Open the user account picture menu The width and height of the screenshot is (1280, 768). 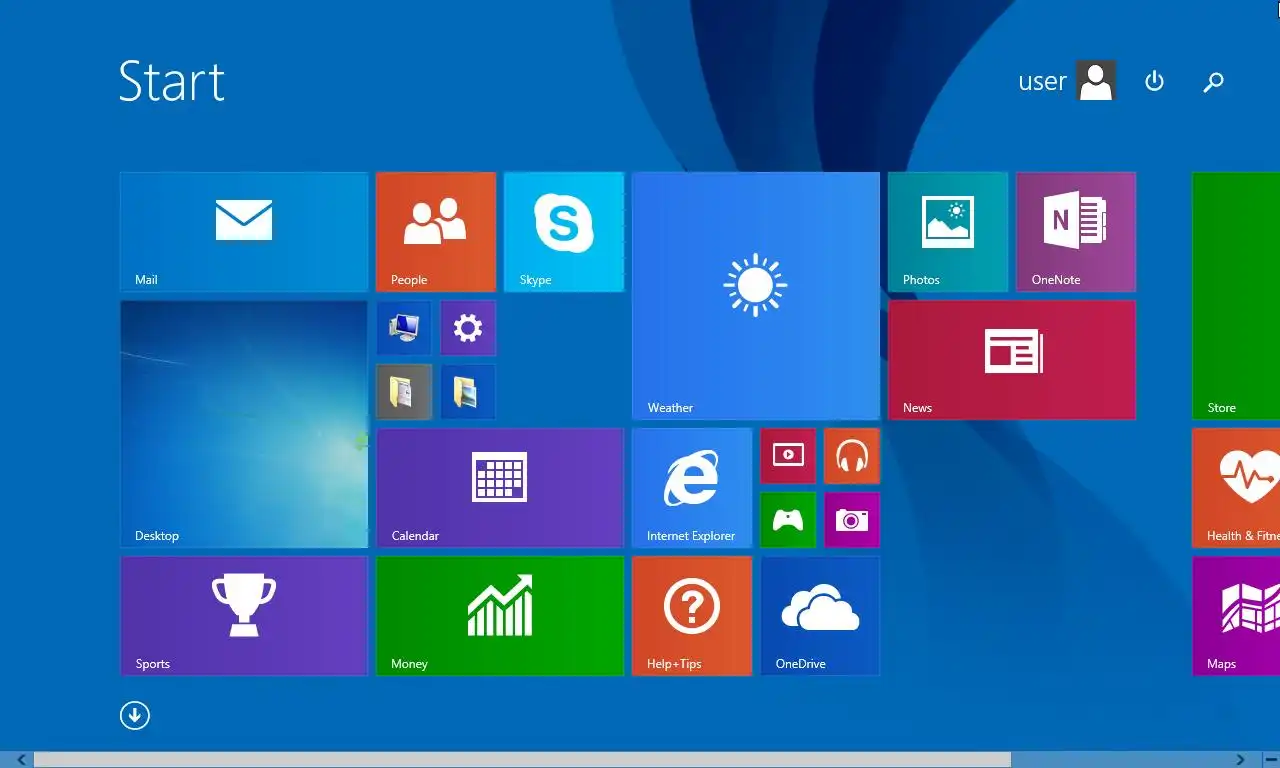pyautogui.click(x=1096, y=81)
